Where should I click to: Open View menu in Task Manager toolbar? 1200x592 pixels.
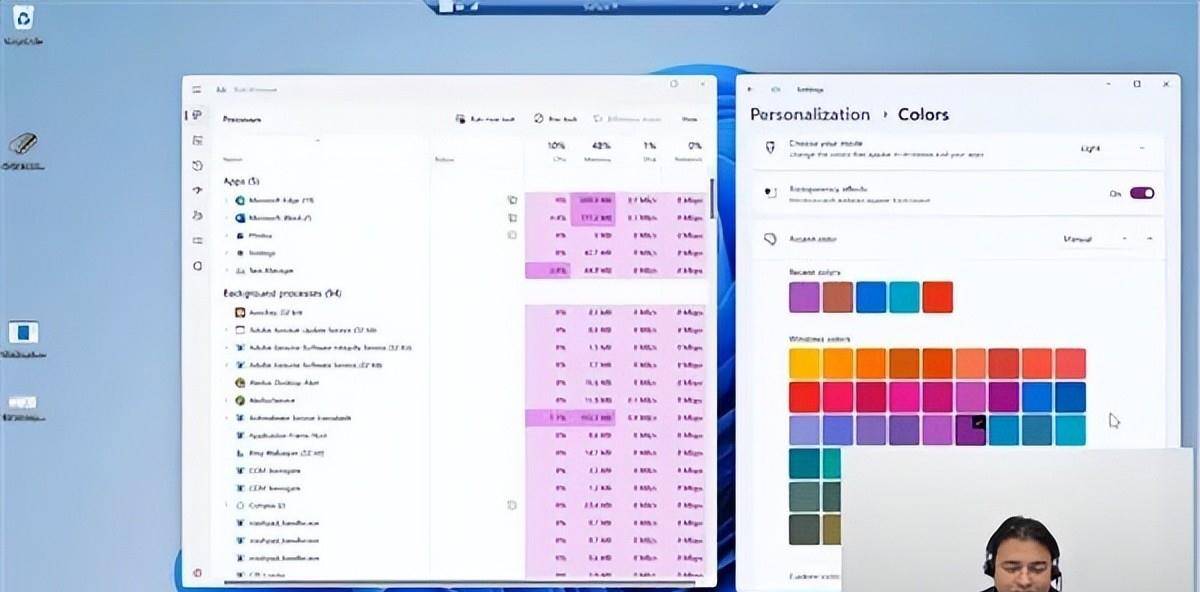(x=689, y=119)
